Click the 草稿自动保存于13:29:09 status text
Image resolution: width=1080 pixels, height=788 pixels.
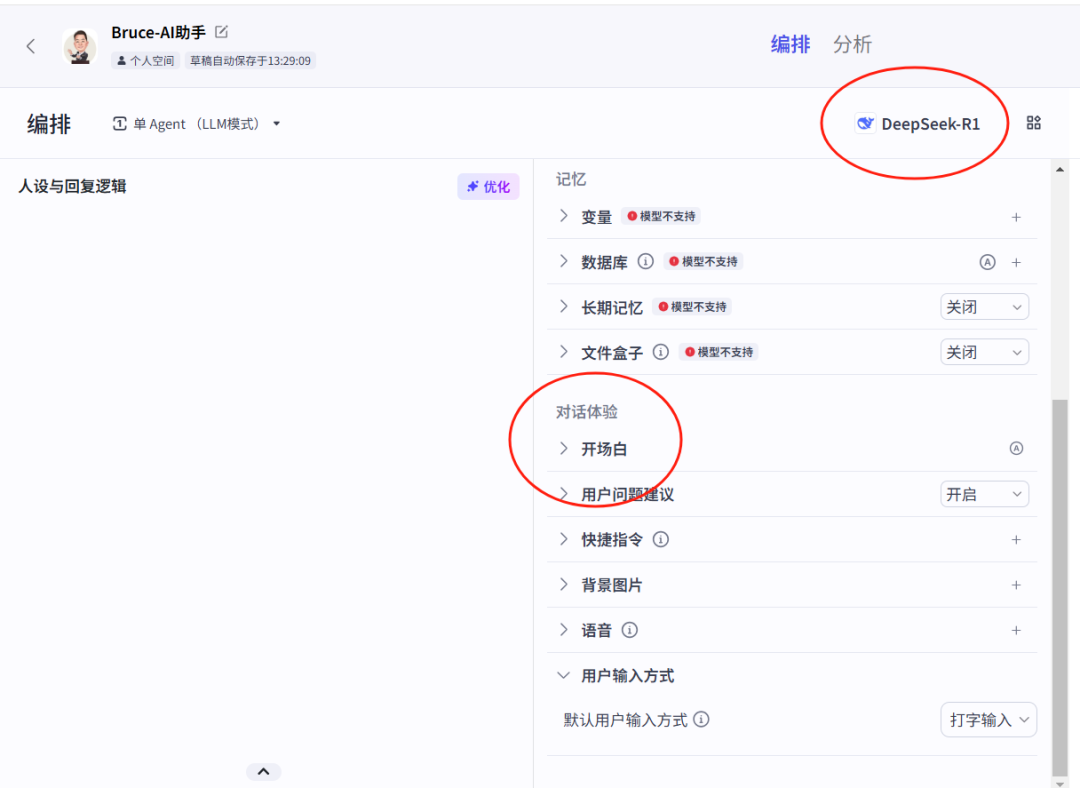tap(250, 61)
